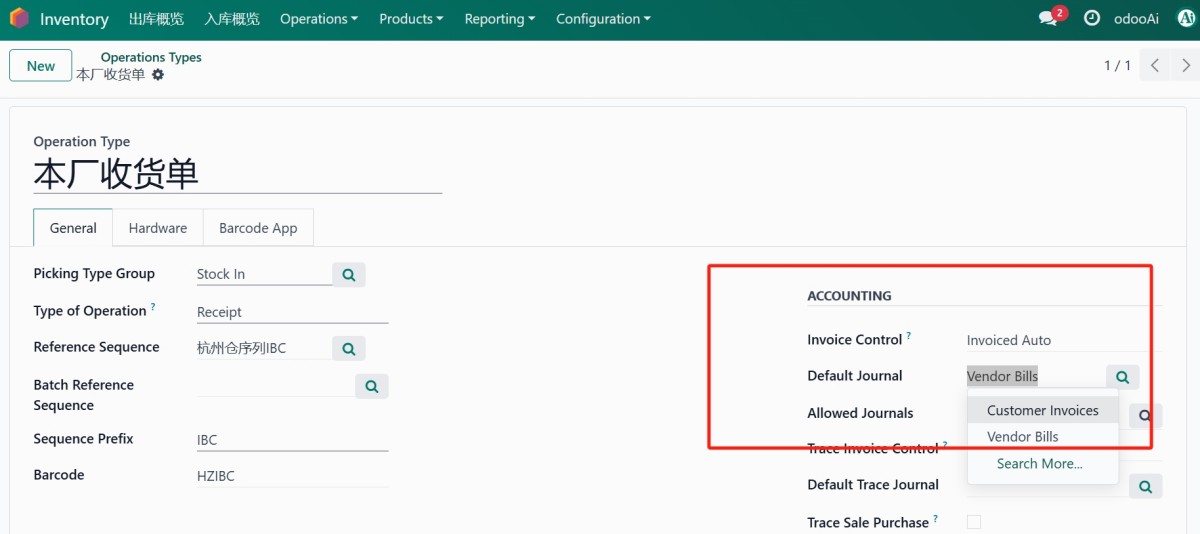Screen dimensions: 1200x534
Task: Enable the Trace Sale Purchase checkbox
Action: (974, 522)
